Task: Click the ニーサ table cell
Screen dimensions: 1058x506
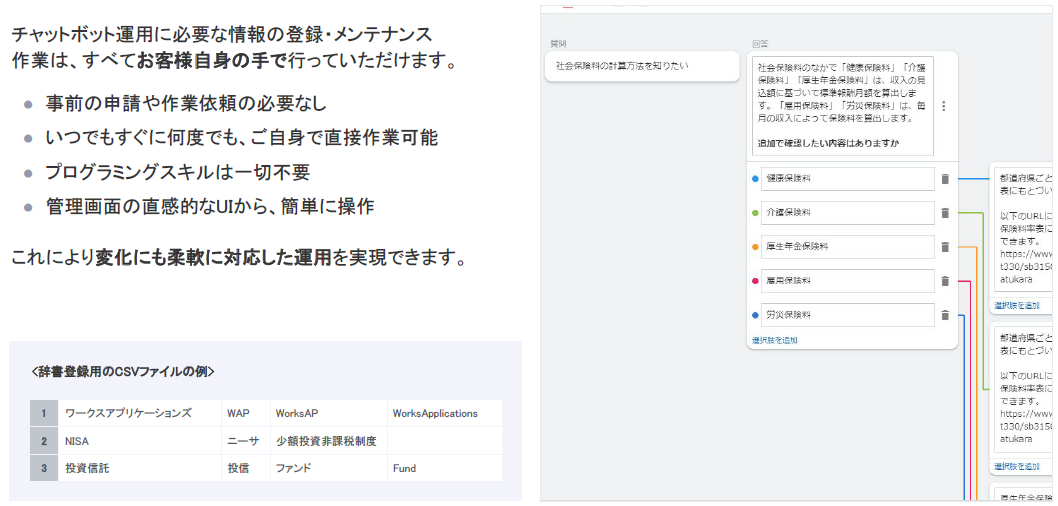Action: tap(246, 441)
